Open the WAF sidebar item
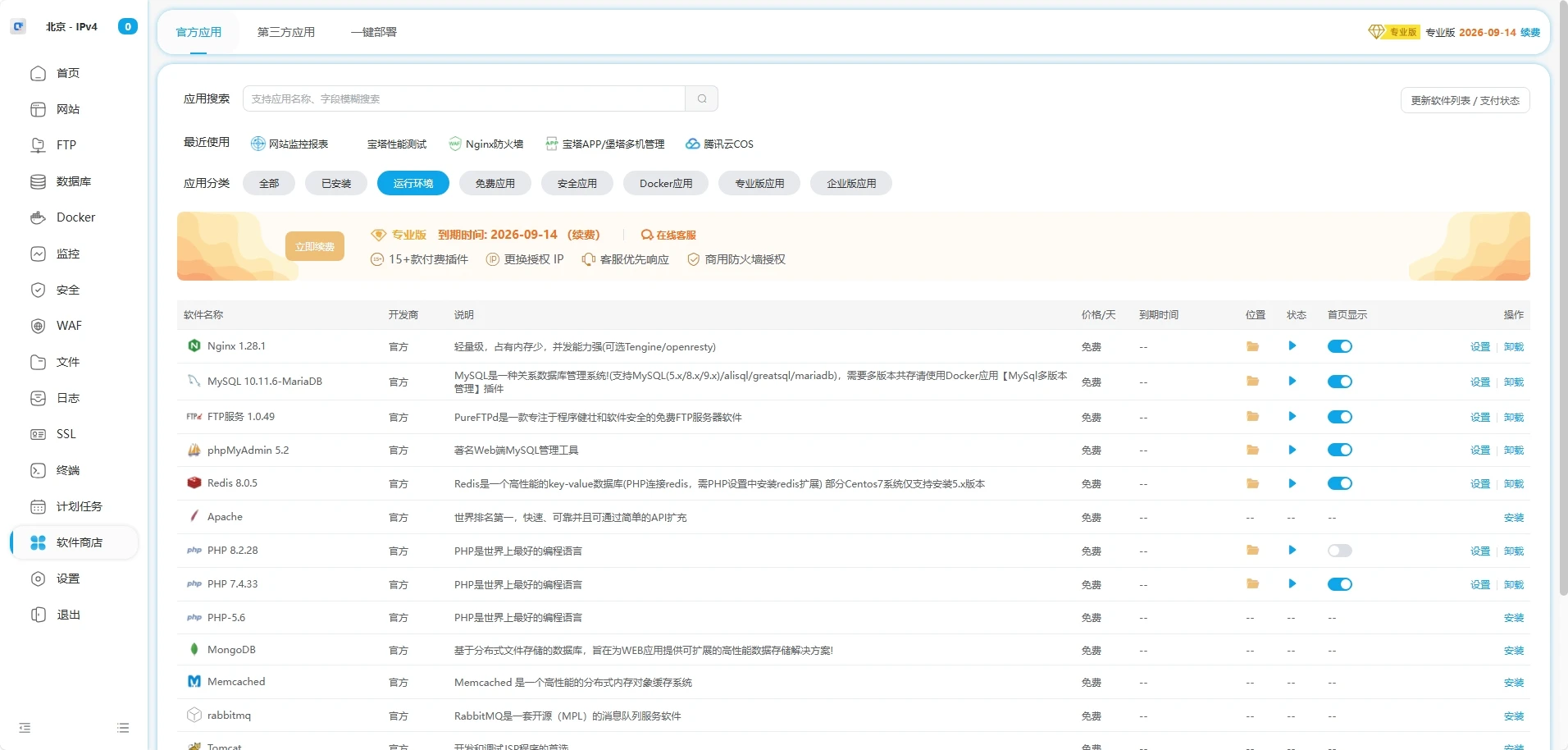Image resolution: width=1568 pixels, height=750 pixels. point(68,326)
